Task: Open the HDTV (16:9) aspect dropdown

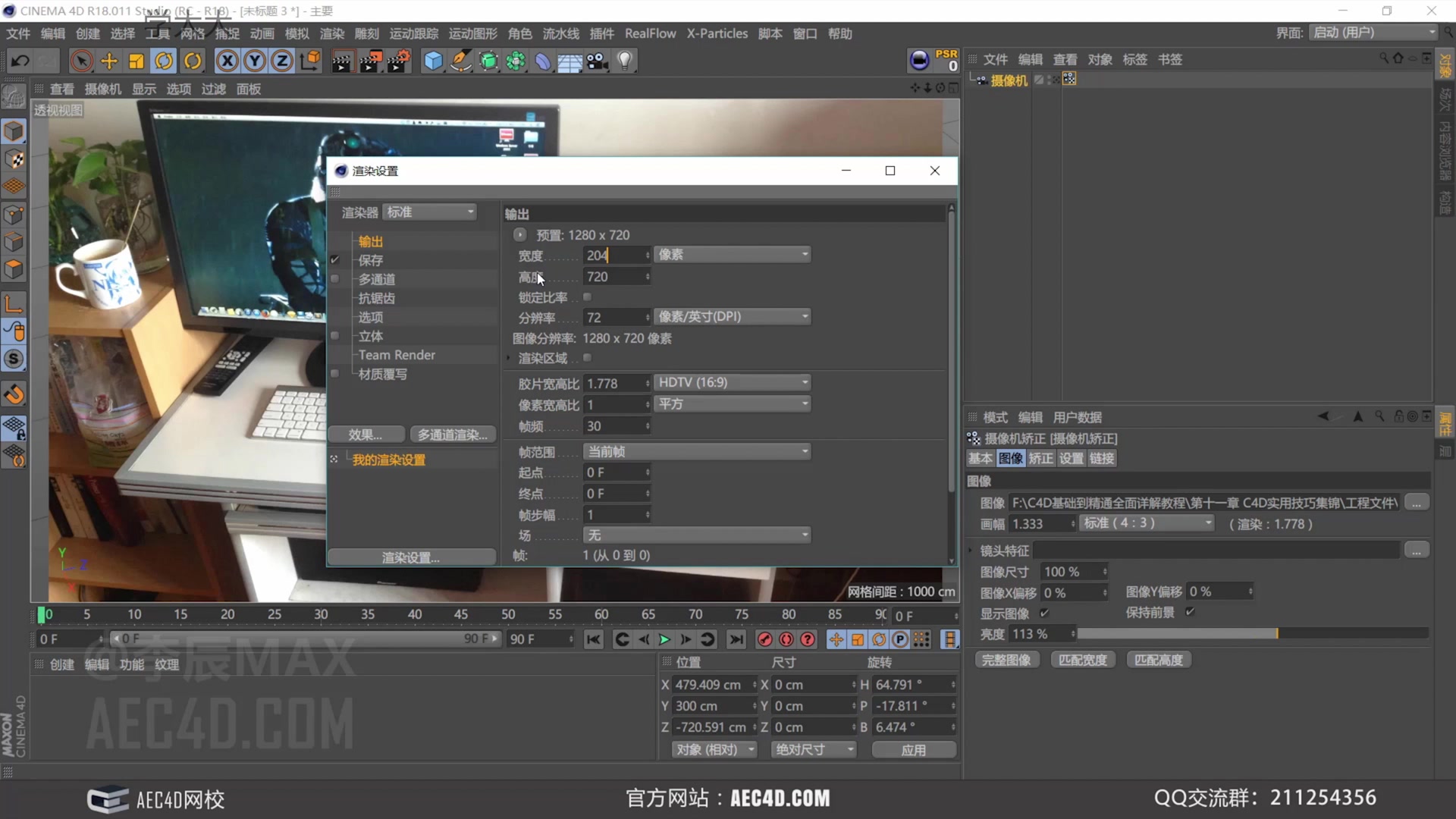Action: coord(731,382)
